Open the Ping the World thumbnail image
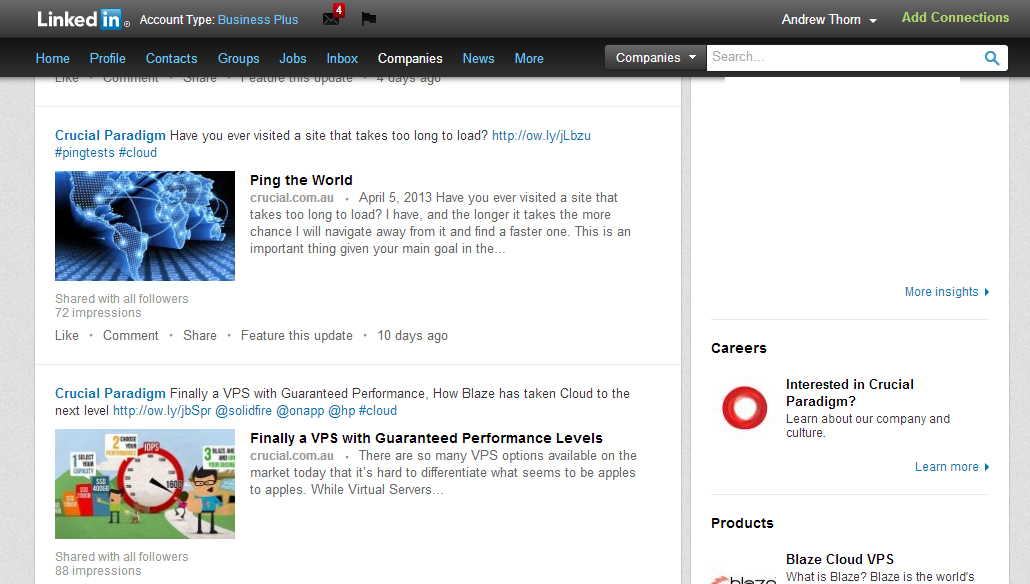 (x=145, y=226)
